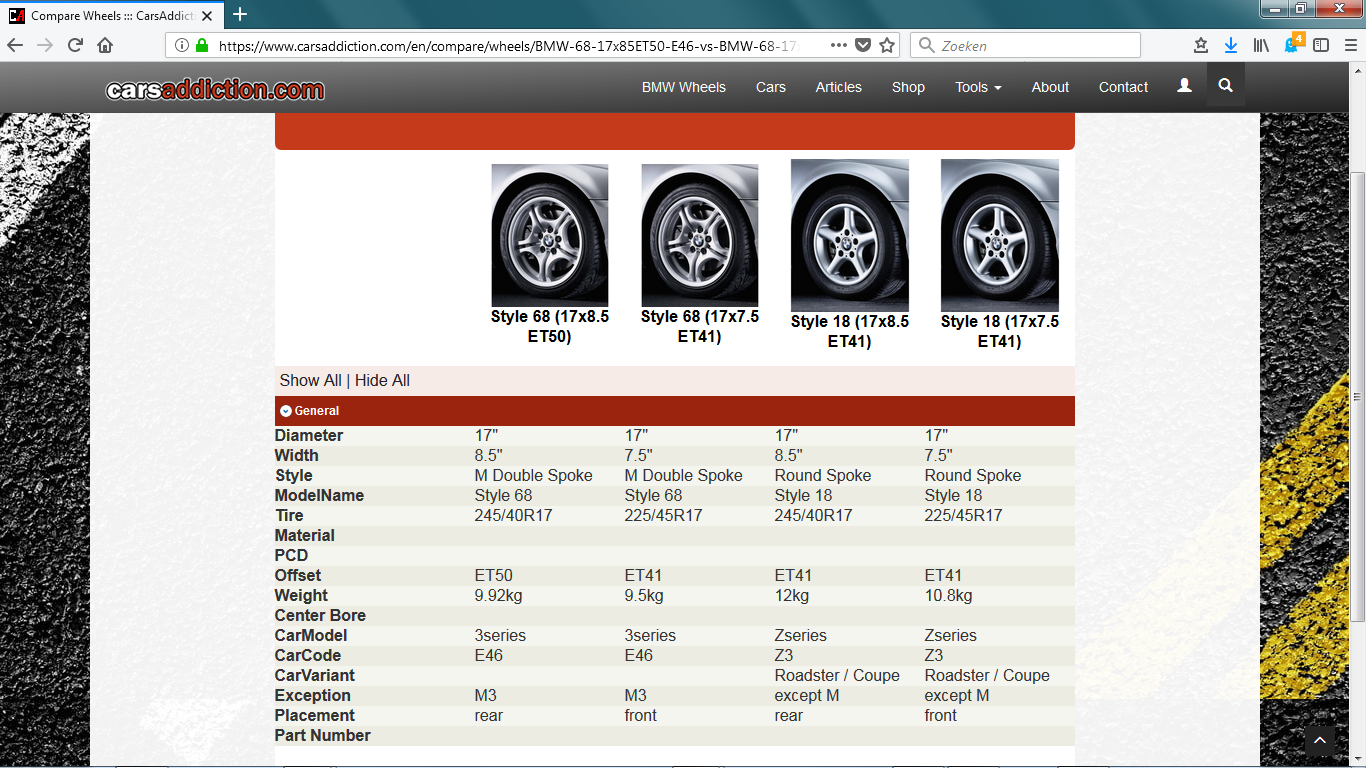Open the Firefox hamburger menu
The height and width of the screenshot is (768, 1366).
coord(1351,45)
